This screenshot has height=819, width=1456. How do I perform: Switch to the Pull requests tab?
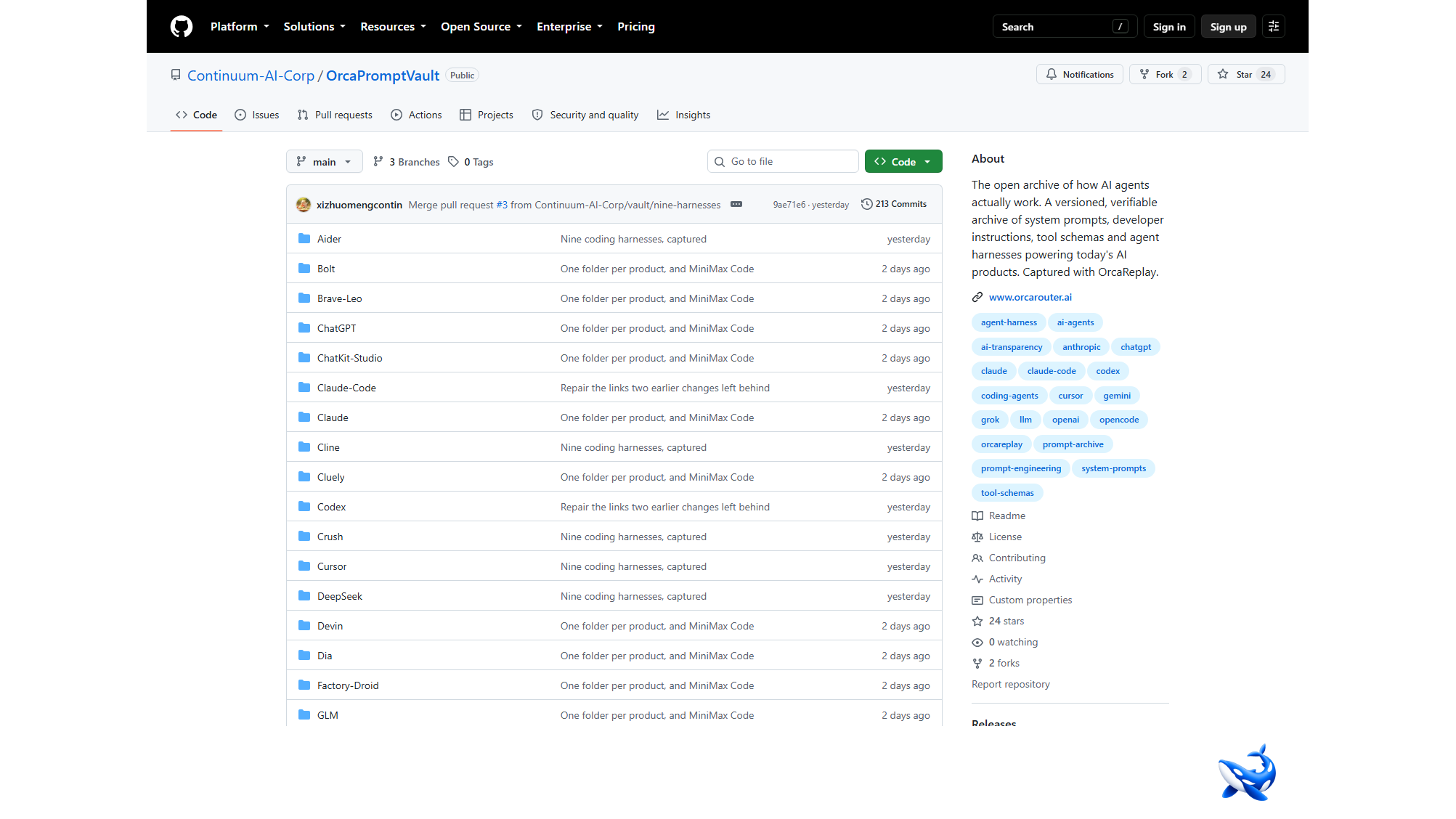tap(334, 115)
